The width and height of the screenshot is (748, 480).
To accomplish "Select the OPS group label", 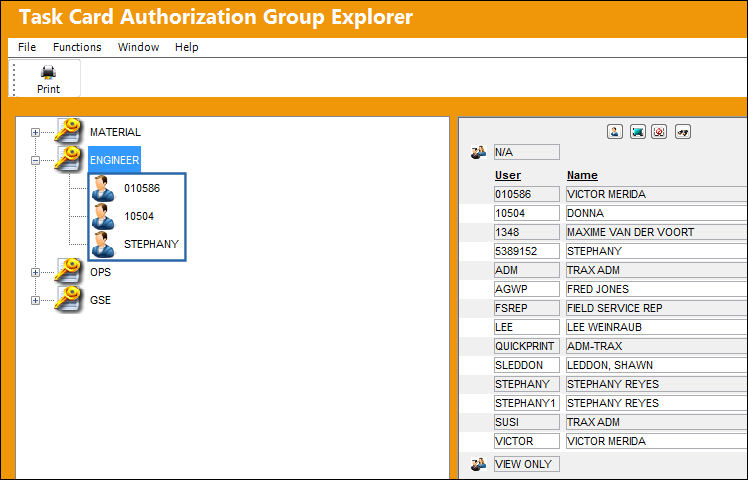I will click(100, 272).
